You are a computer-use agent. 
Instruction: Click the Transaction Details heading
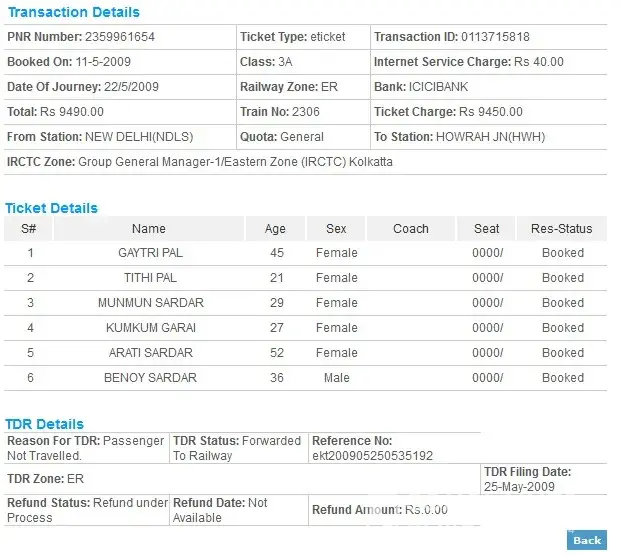[74, 13]
